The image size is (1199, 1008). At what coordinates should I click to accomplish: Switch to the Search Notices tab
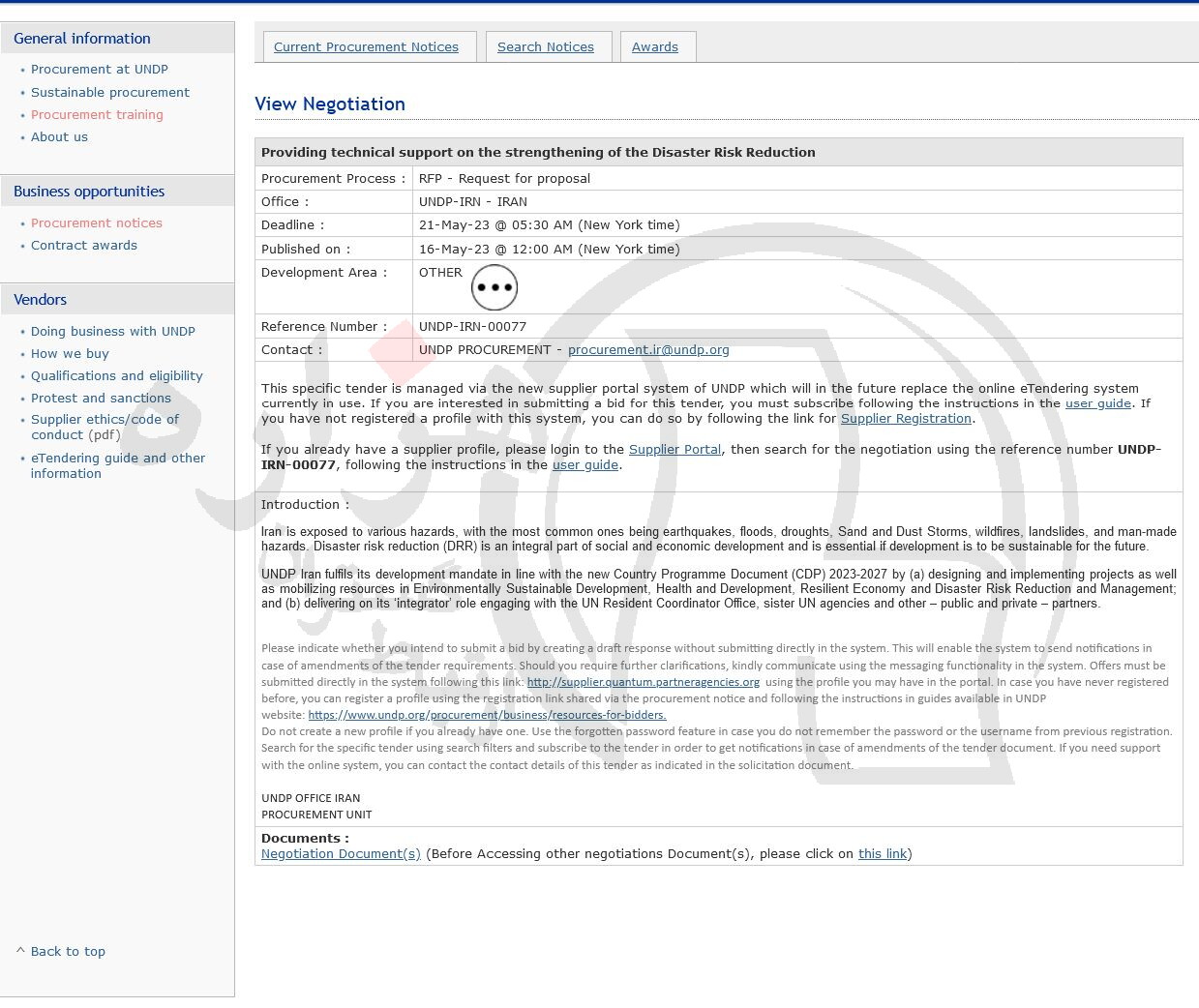545,46
